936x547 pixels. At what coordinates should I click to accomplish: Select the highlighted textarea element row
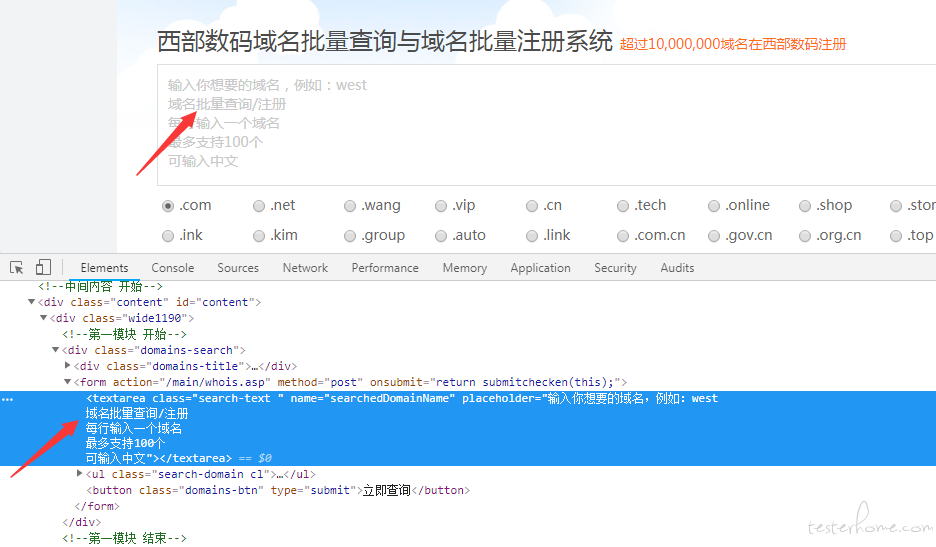tap(468, 428)
